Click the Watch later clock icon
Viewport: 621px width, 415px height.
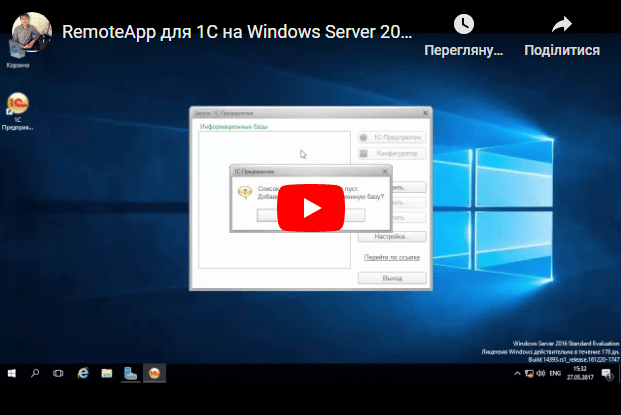point(463,24)
